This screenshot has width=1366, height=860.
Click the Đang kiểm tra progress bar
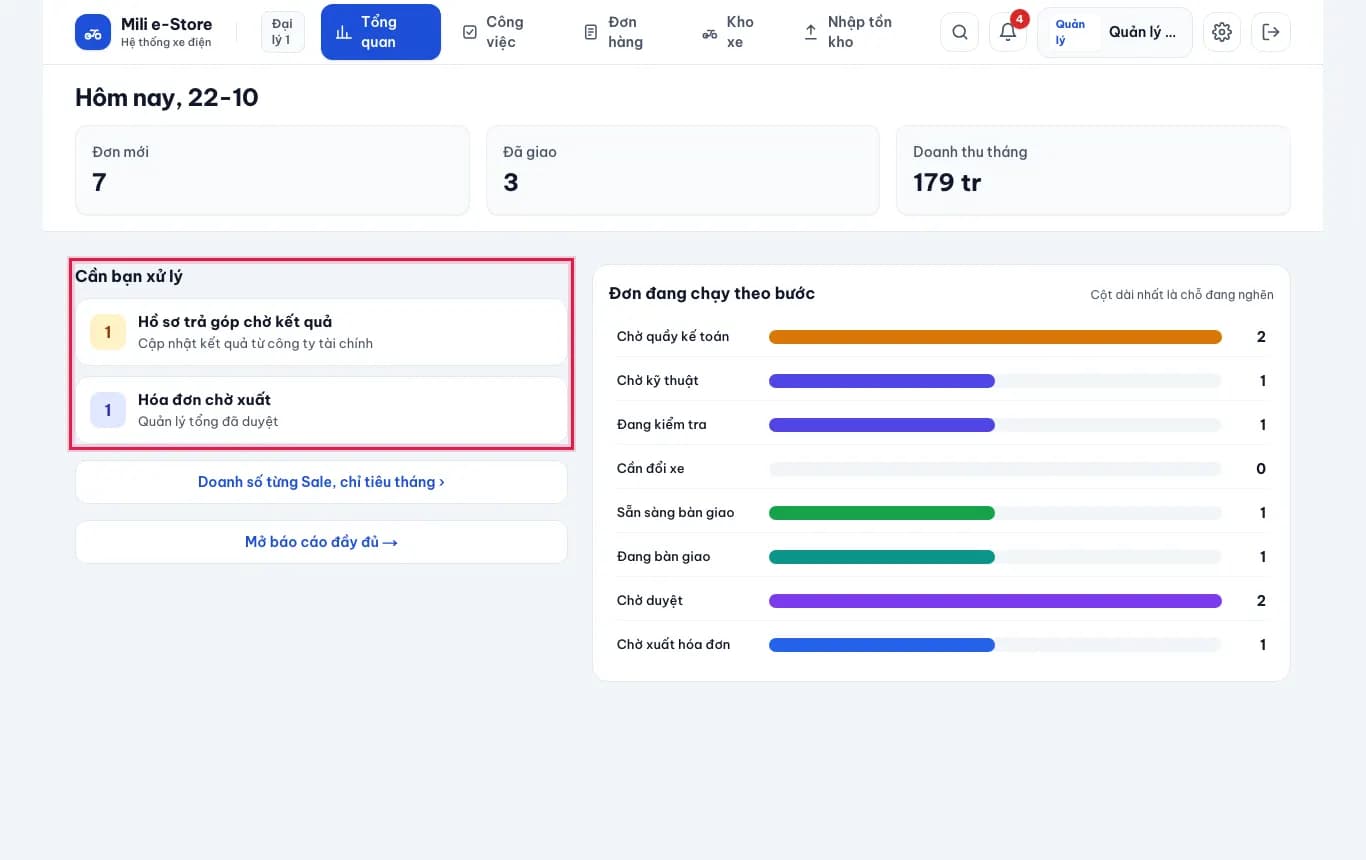(995, 425)
